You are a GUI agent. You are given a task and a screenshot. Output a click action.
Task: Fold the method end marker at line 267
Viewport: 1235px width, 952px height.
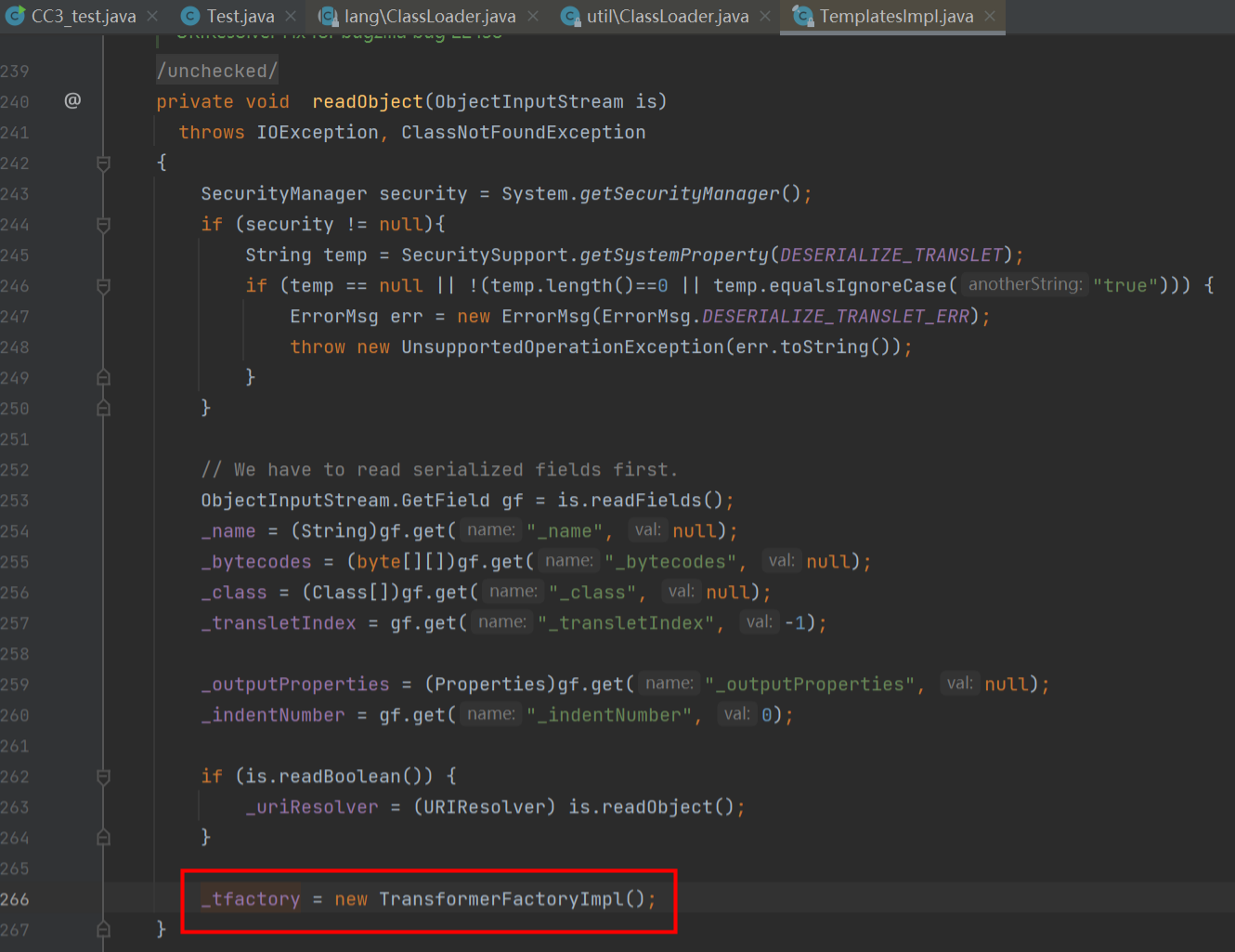[x=103, y=929]
